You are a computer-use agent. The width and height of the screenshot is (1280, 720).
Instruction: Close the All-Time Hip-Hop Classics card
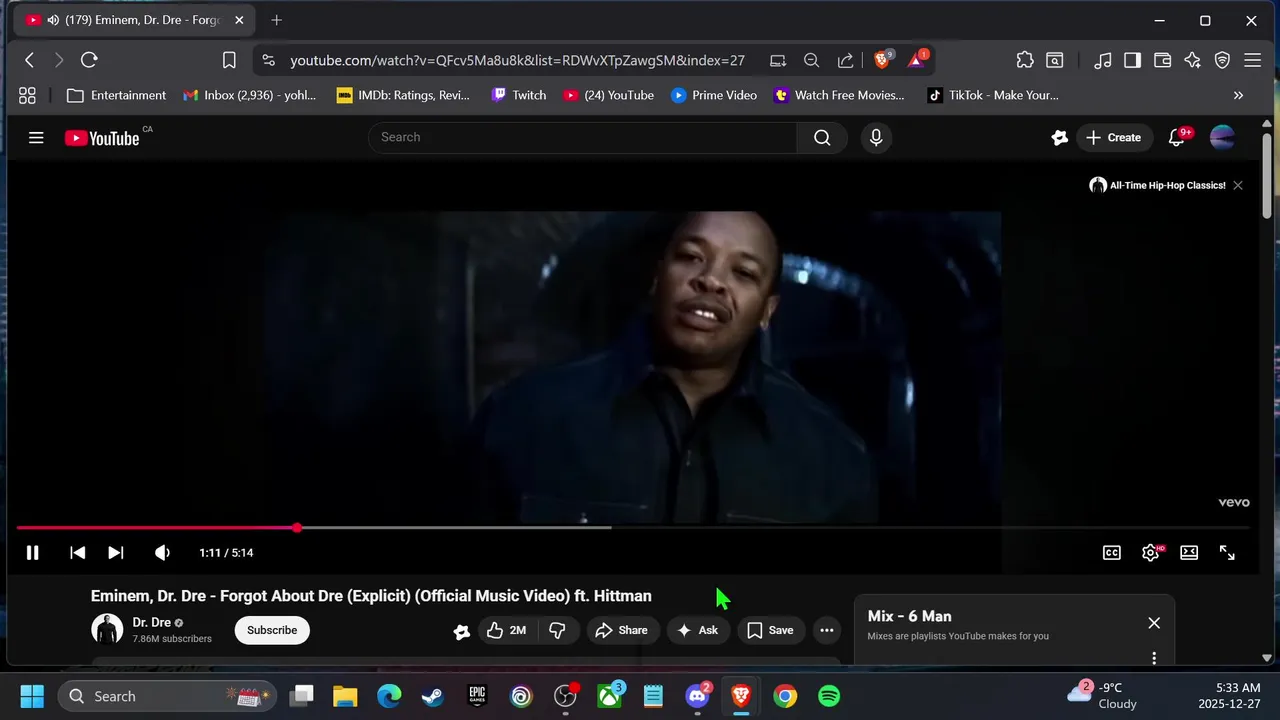tap(1238, 185)
